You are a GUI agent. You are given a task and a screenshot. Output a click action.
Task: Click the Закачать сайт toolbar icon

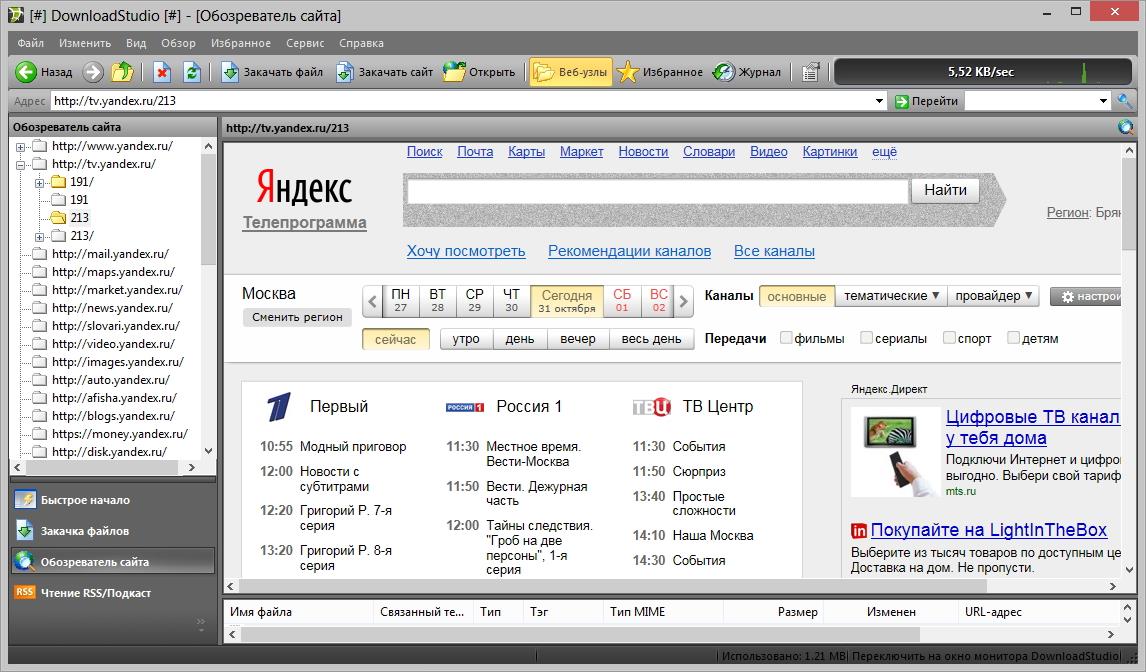[x=344, y=72]
